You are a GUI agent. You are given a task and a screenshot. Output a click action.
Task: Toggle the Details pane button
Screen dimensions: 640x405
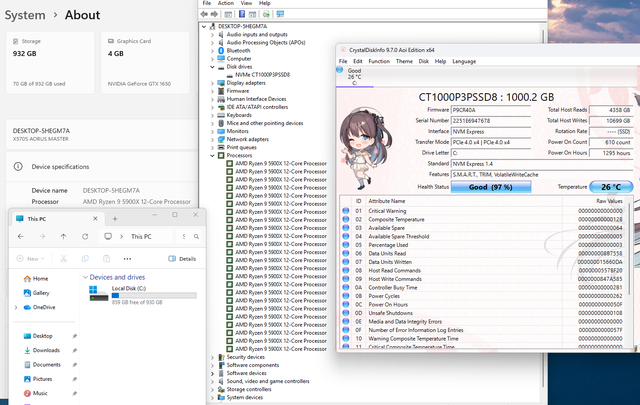[181, 258]
